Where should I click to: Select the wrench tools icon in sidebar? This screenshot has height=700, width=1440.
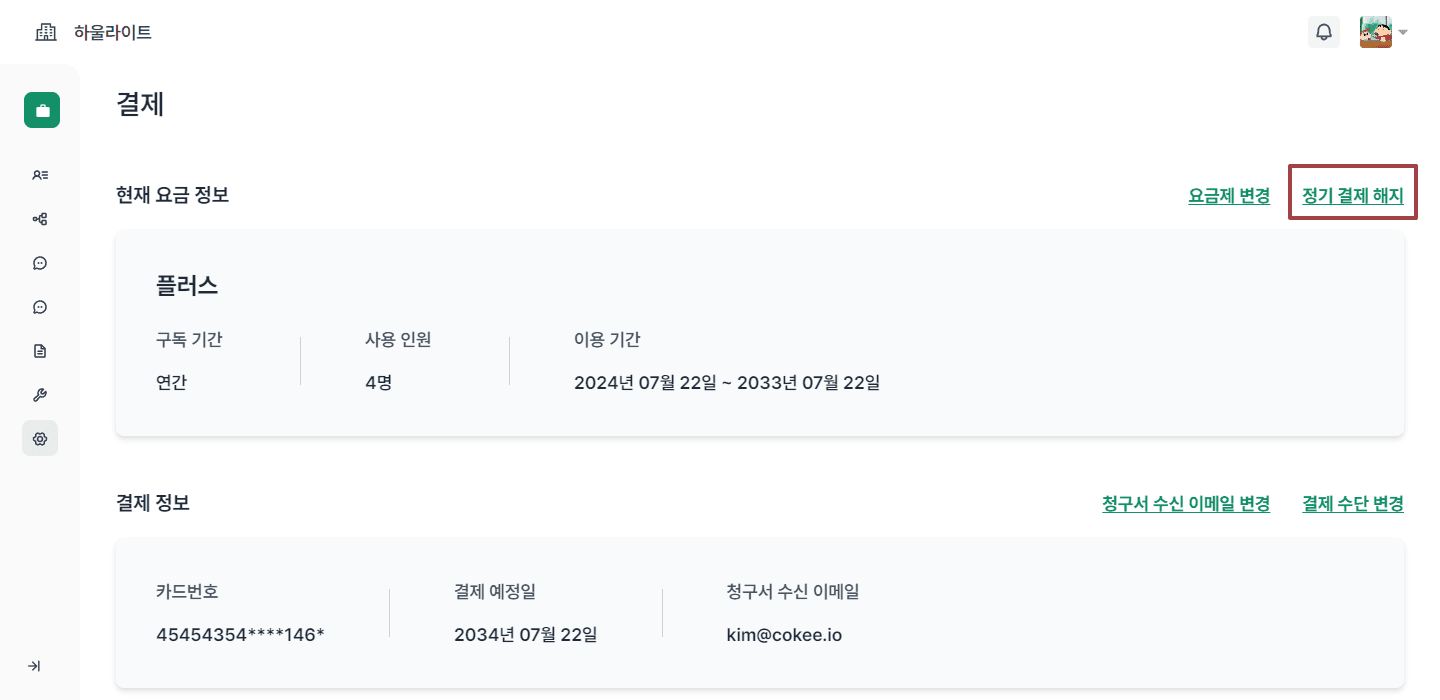click(x=39, y=394)
